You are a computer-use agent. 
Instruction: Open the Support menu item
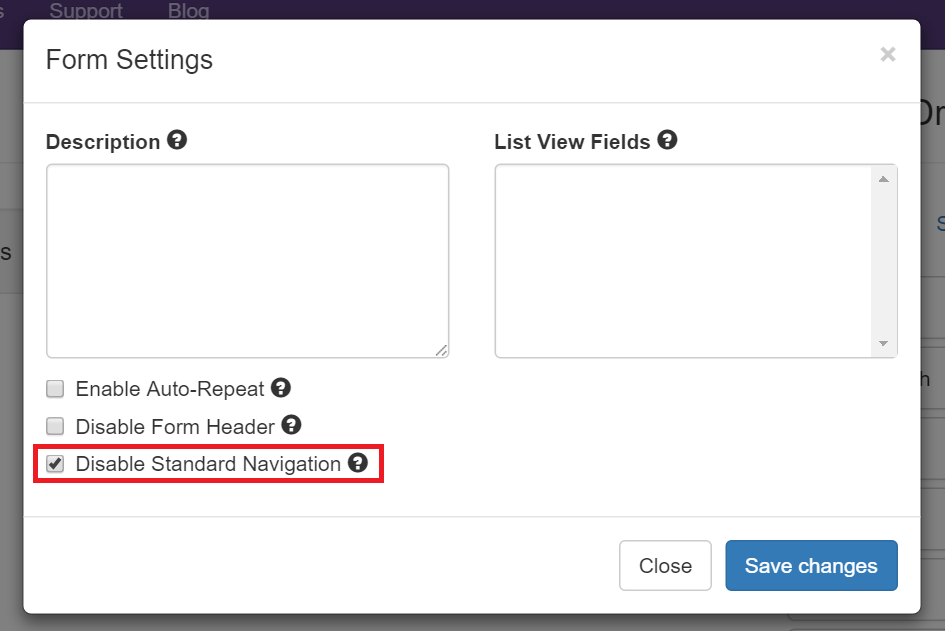(86, 11)
